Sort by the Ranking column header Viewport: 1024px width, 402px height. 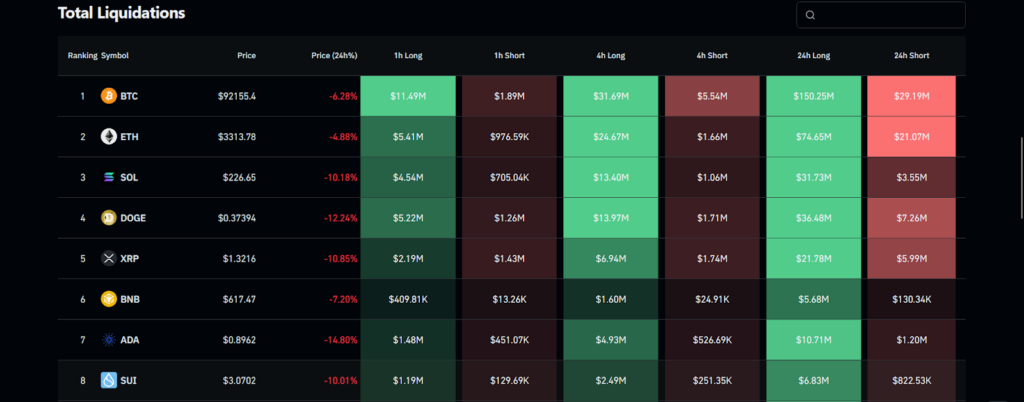point(82,56)
